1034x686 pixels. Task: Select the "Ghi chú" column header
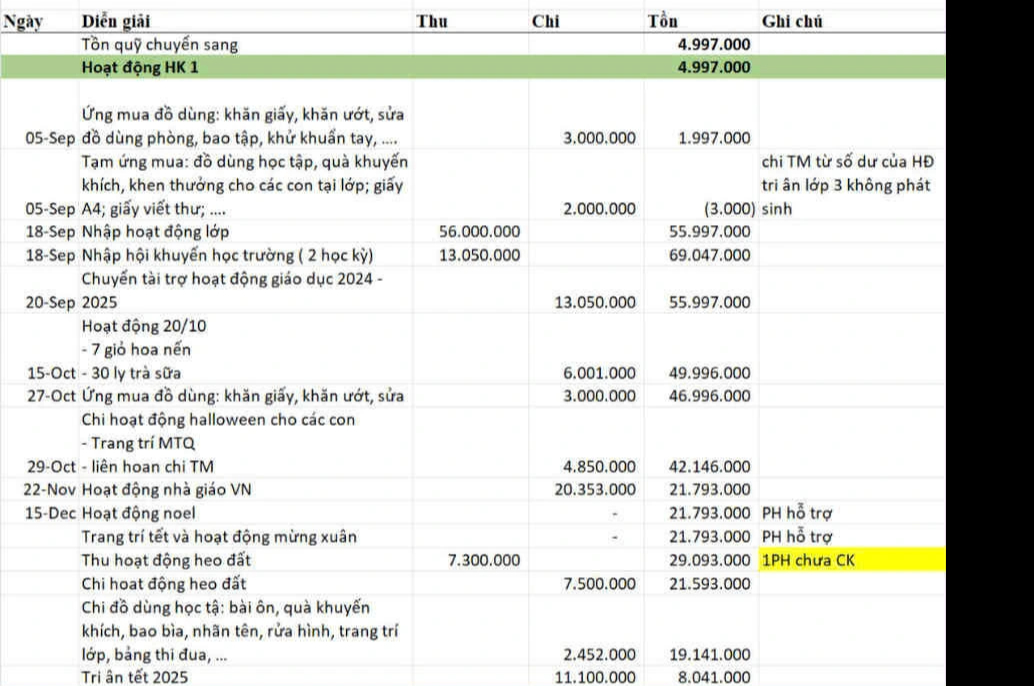(792, 21)
